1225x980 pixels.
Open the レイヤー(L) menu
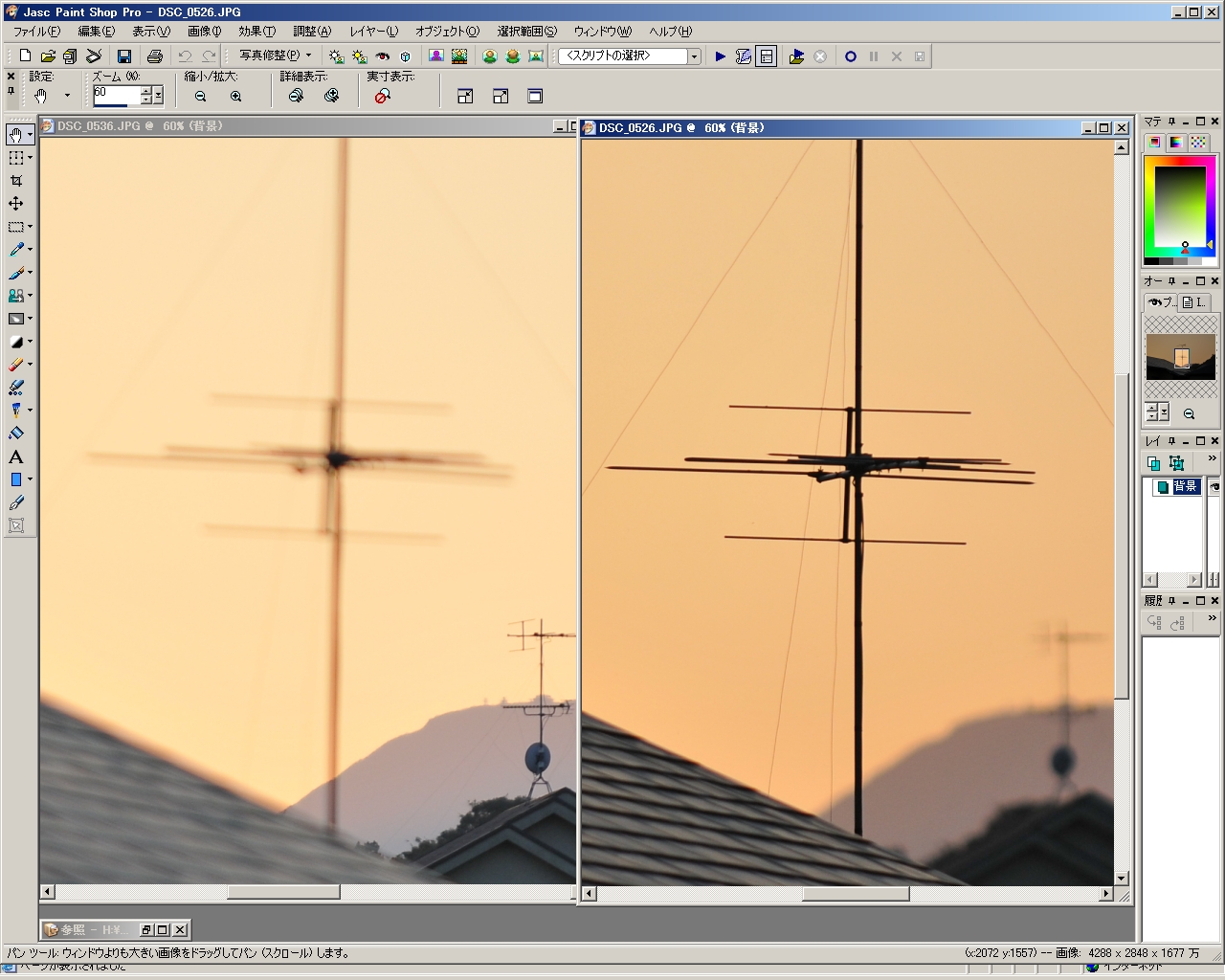(373, 32)
